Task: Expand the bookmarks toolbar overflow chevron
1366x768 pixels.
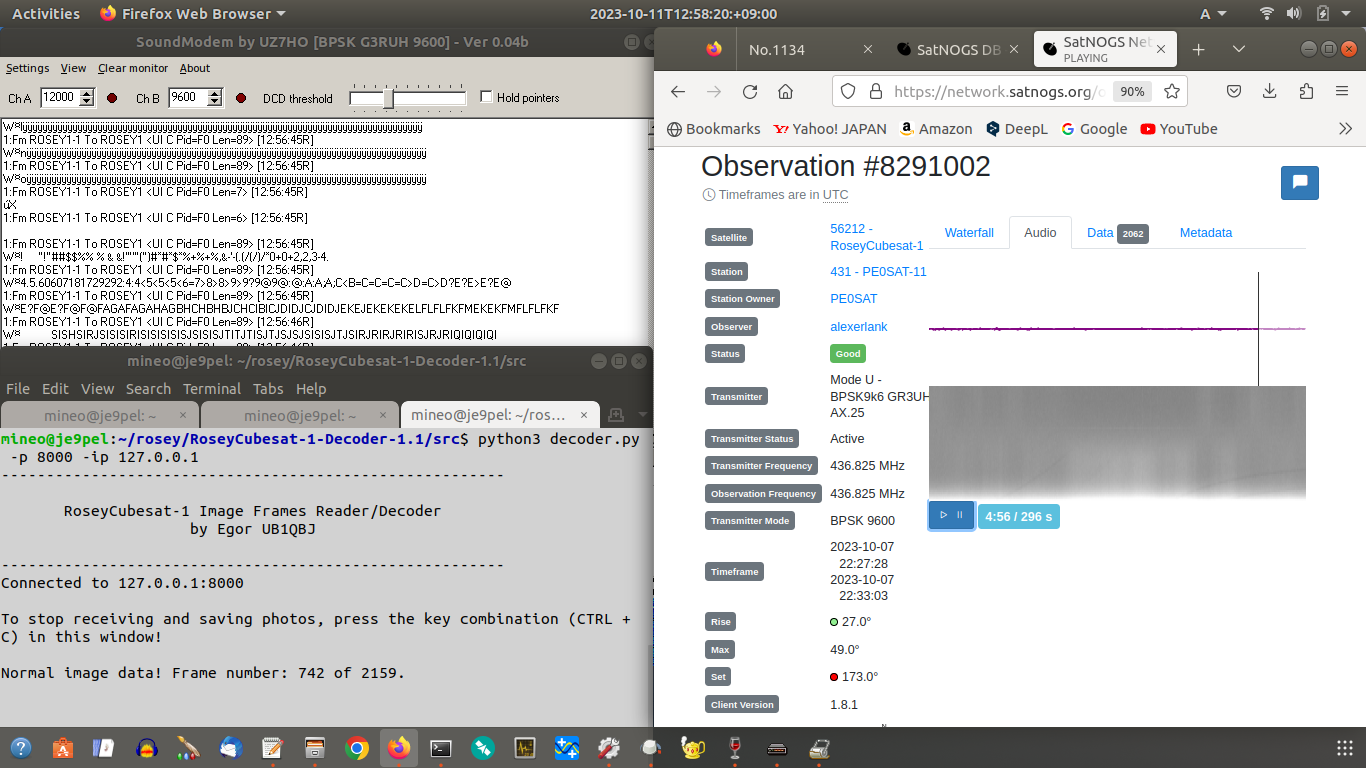Action: pos(1345,129)
